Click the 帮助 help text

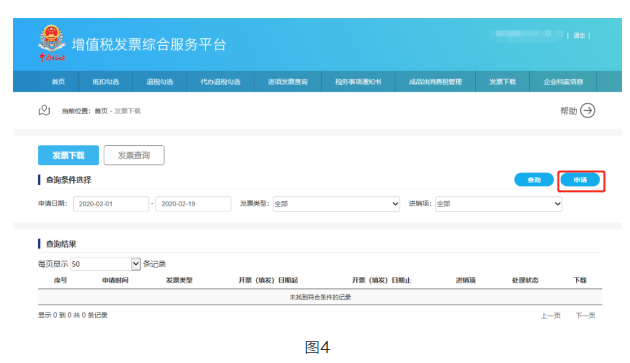[569, 111]
